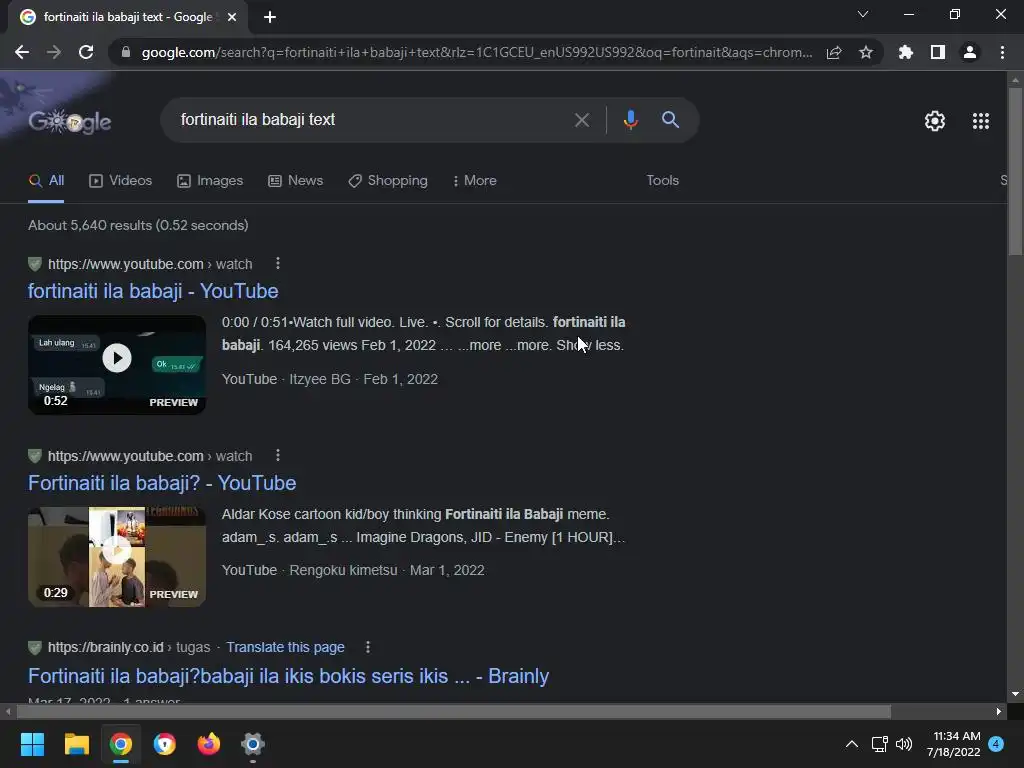Switch to the Videos tab
1024x768 pixels.
pyautogui.click(x=120, y=181)
